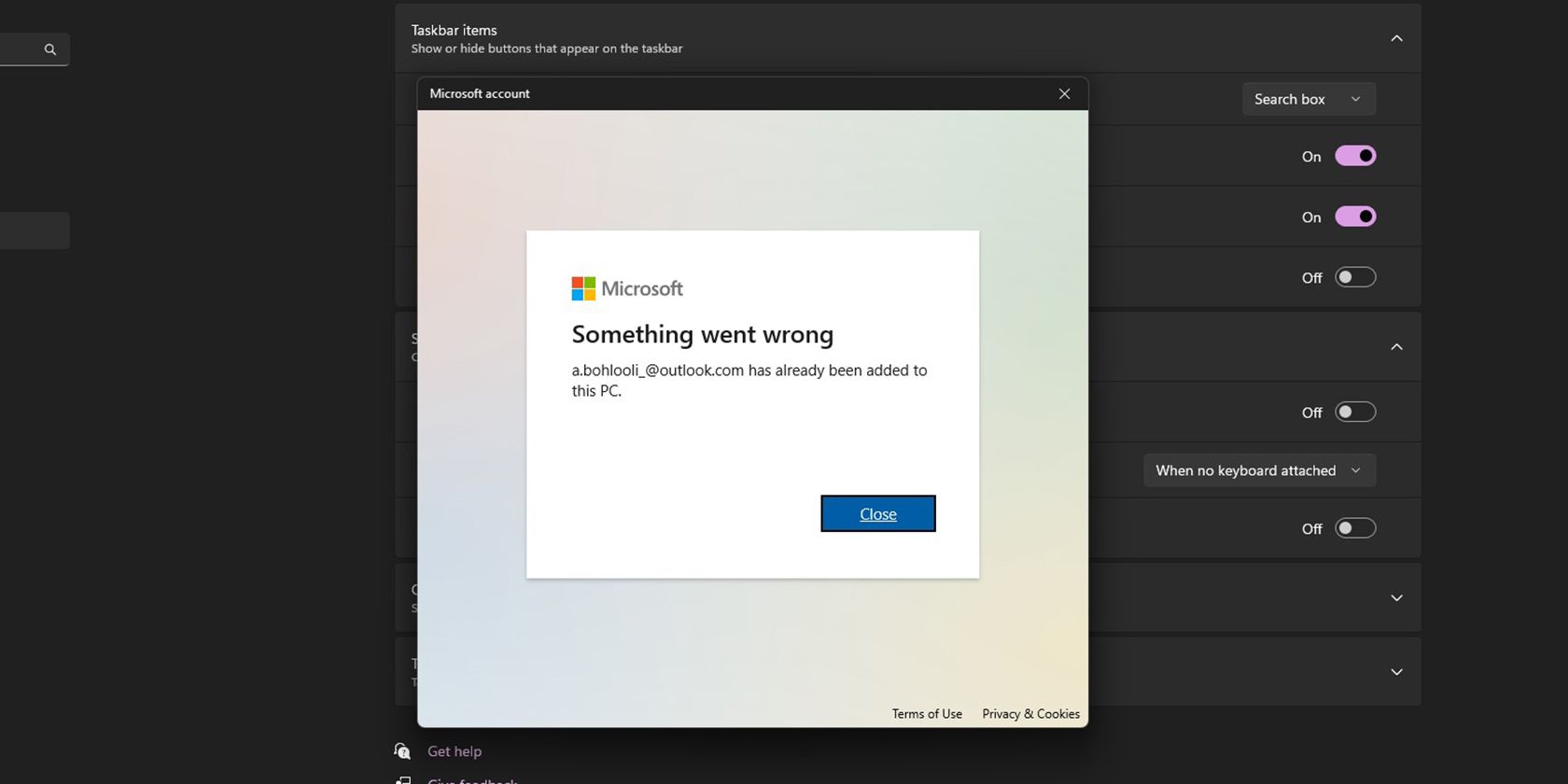The image size is (1568, 784).
Task: Enable the Off toggle under the two On toggles
Action: pos(1355,277)
